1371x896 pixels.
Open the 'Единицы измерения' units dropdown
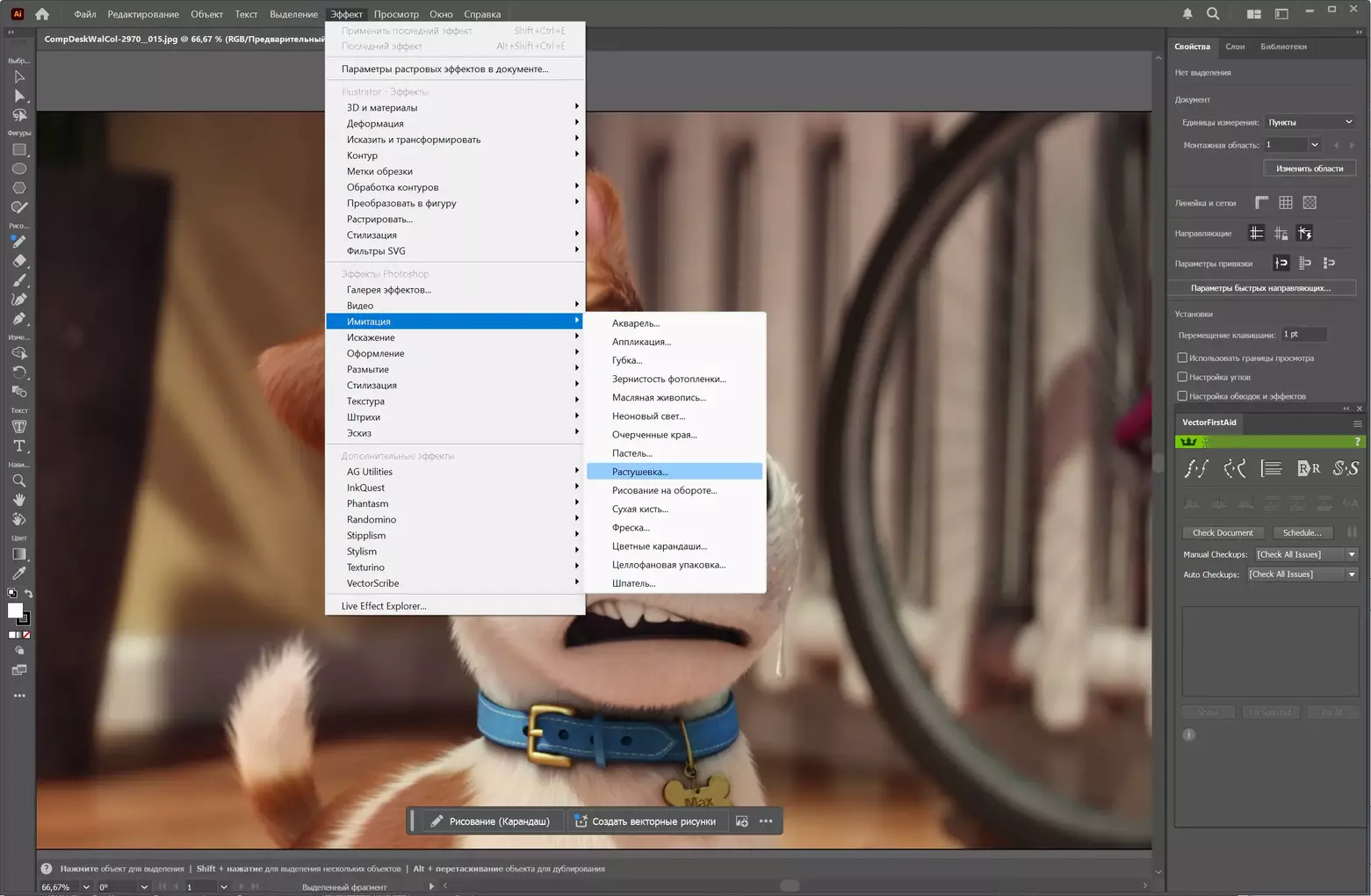click(x=1310, y=122)
